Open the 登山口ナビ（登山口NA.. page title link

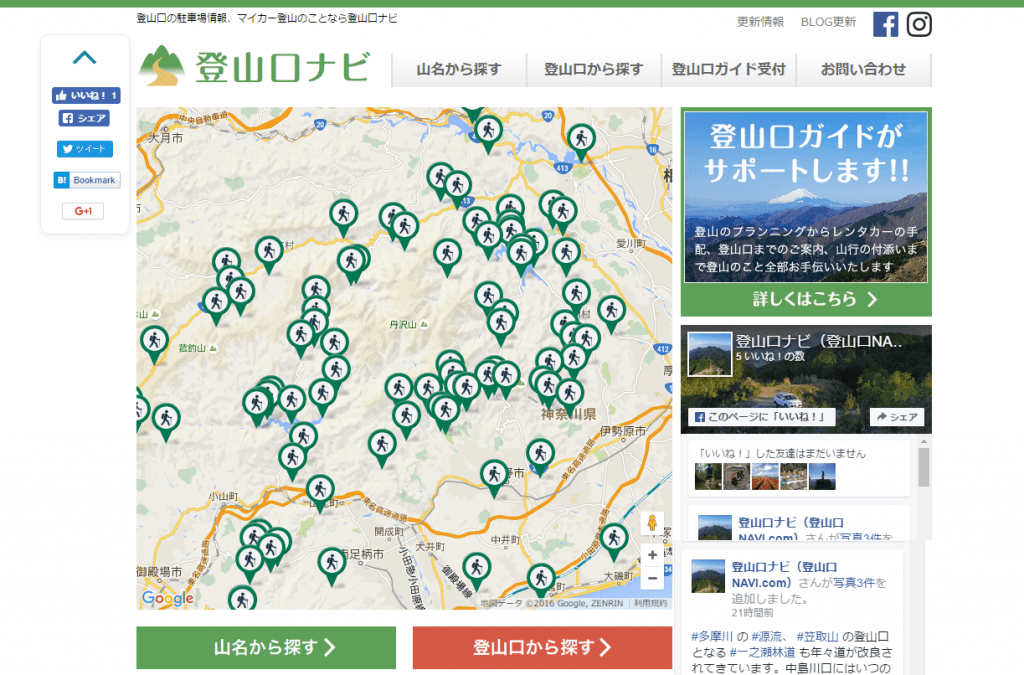818,341
